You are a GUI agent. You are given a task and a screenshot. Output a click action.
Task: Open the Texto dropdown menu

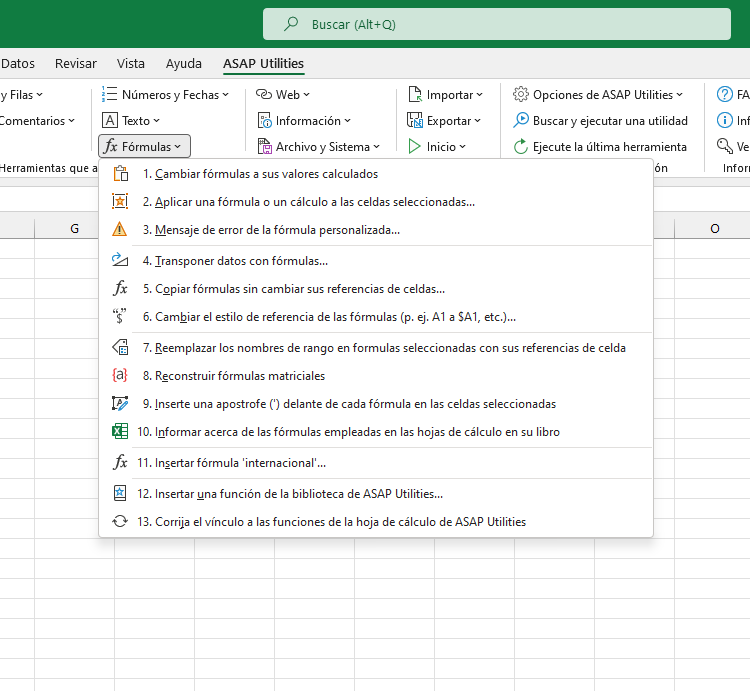click(131, 121)
